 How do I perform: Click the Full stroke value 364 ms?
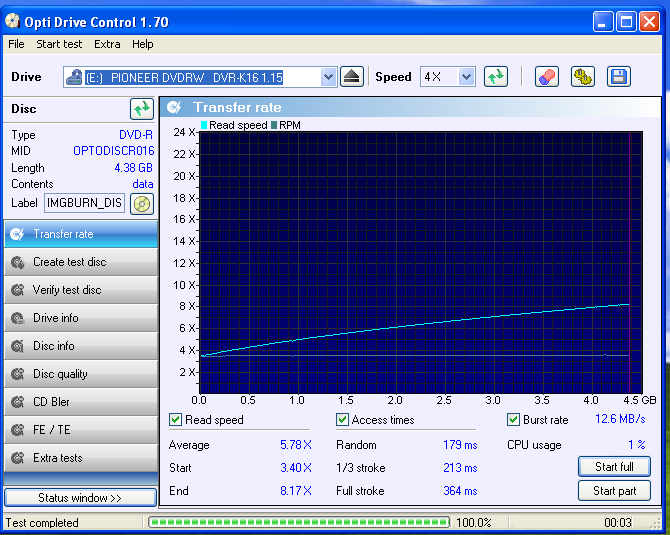460,491
